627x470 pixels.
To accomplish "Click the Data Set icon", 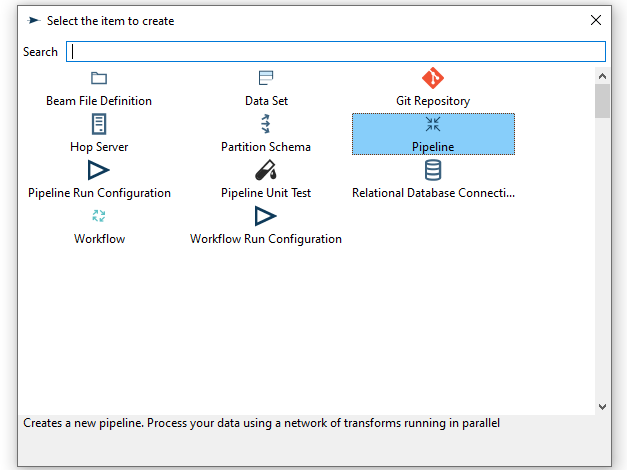I will click(x=266, y=78).
